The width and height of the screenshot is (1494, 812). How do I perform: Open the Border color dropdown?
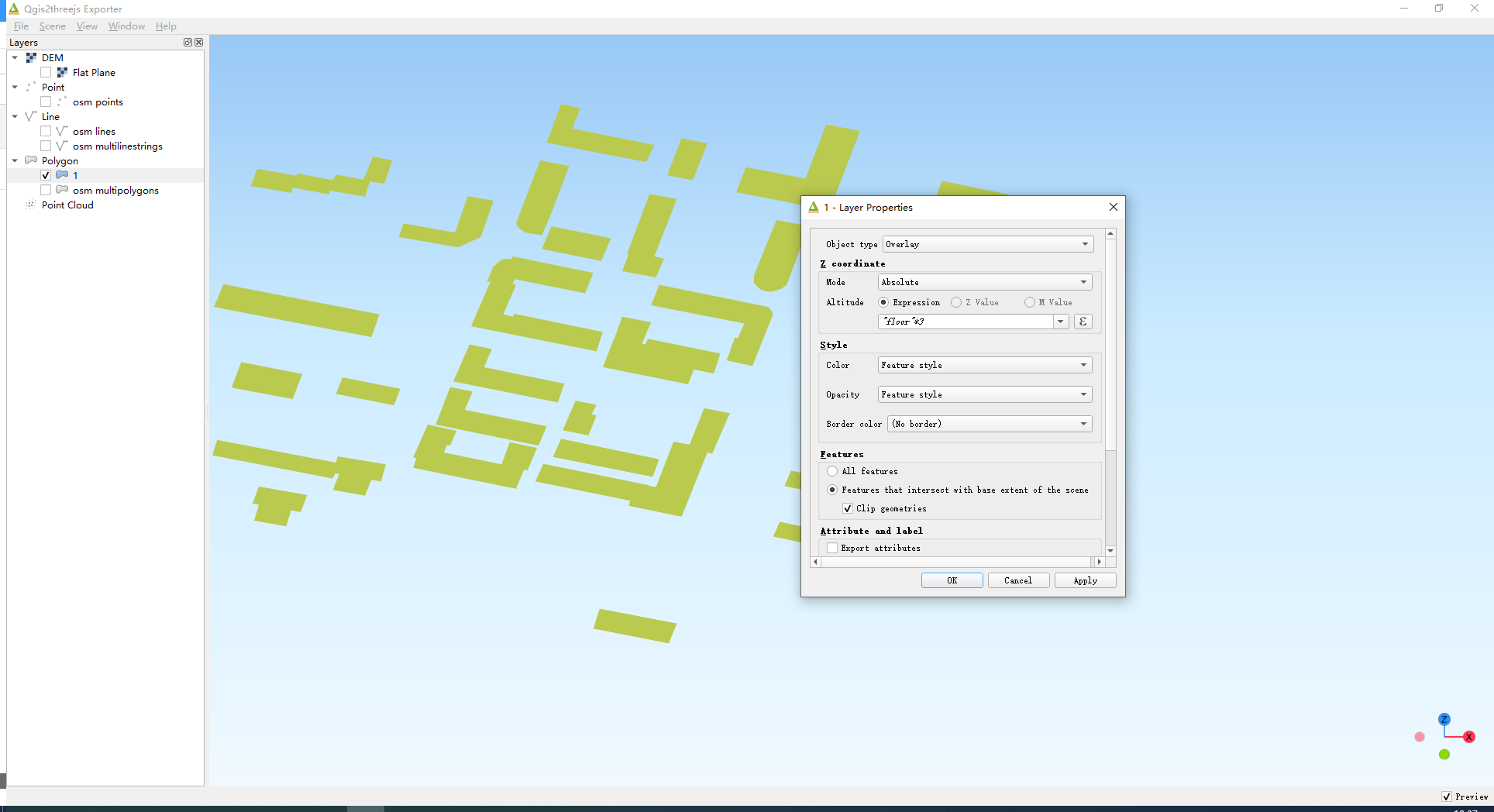click(989, 424)
